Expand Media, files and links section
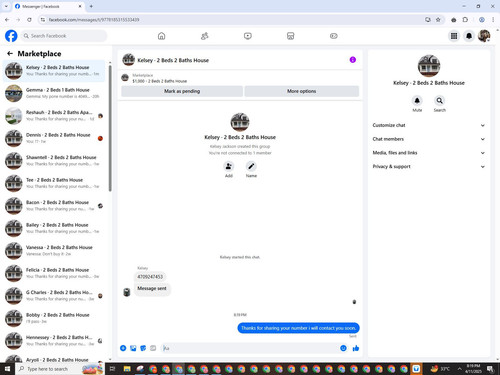500x375 pixels. coord(429,153)
